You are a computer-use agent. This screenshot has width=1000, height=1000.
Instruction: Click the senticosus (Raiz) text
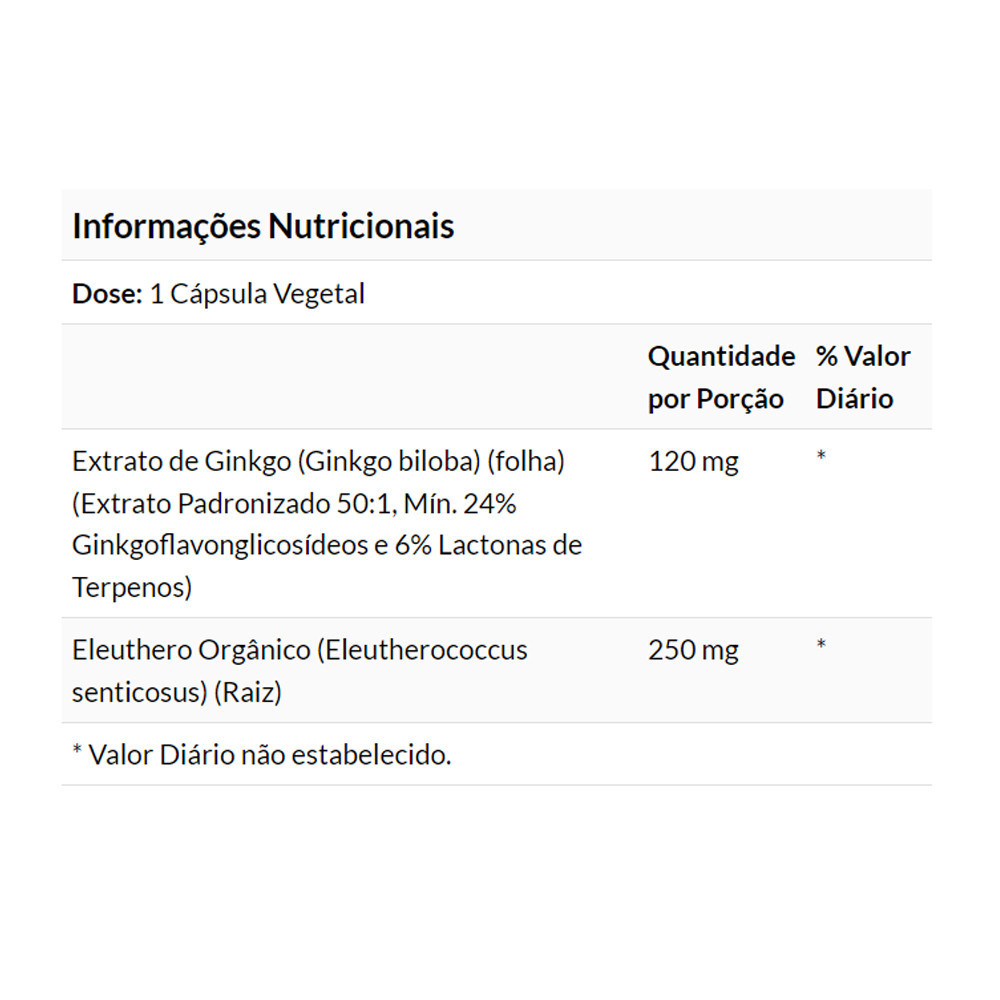176,692
